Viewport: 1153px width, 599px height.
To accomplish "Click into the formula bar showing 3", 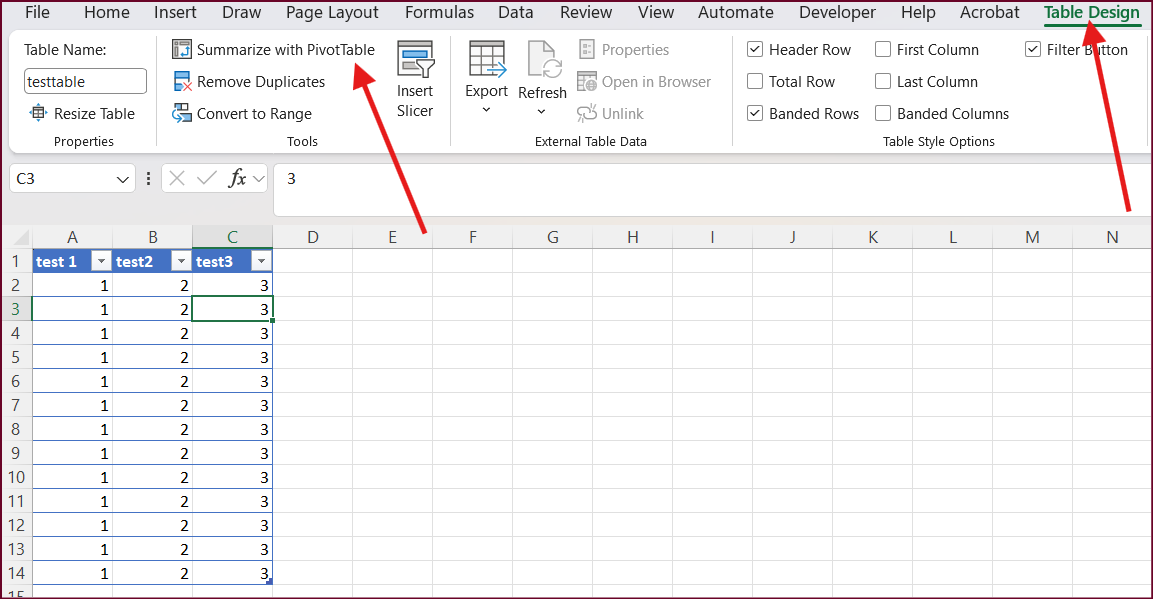I will point(712,190).
